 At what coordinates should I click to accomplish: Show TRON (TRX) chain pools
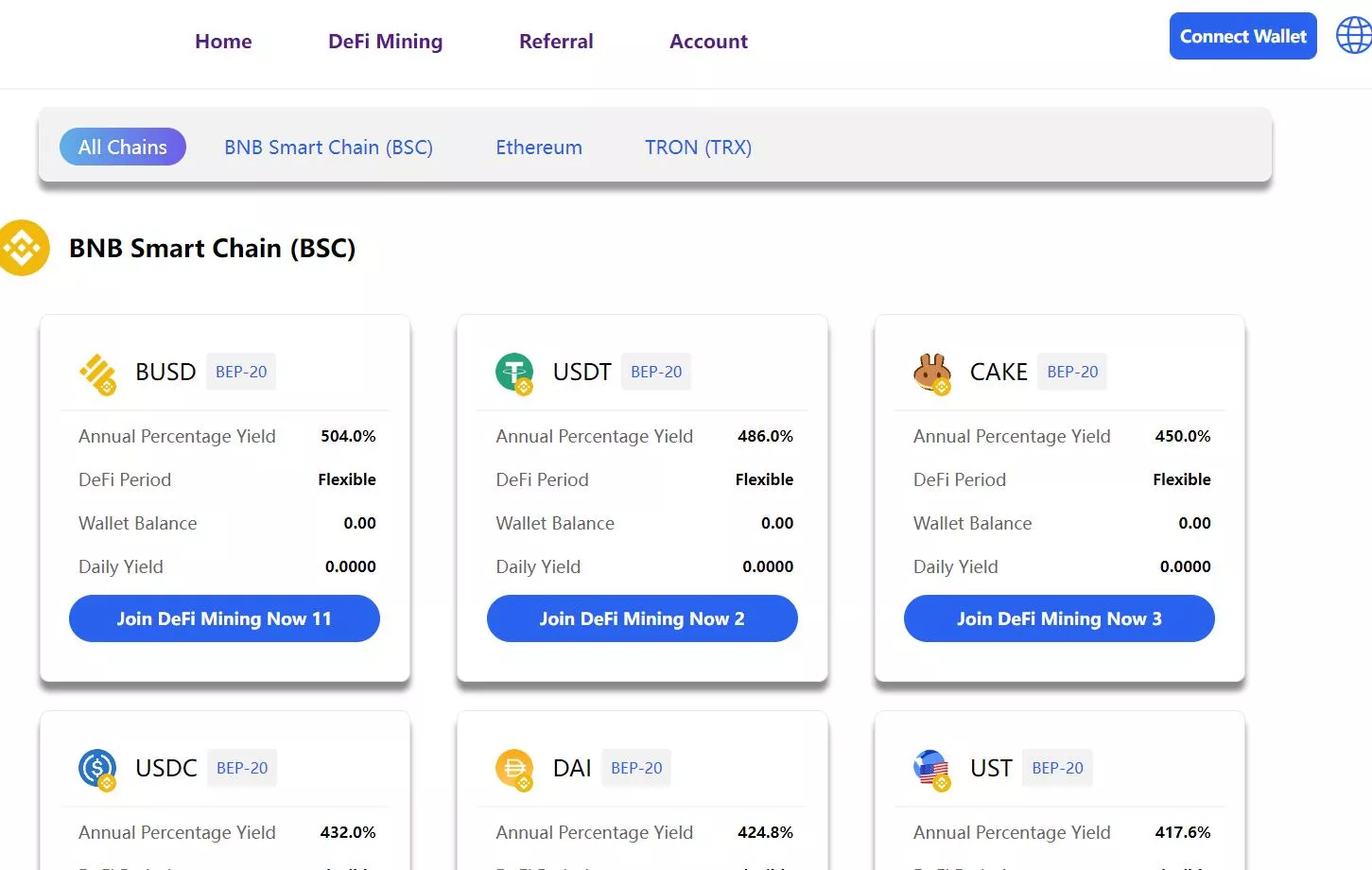[698, 148]
